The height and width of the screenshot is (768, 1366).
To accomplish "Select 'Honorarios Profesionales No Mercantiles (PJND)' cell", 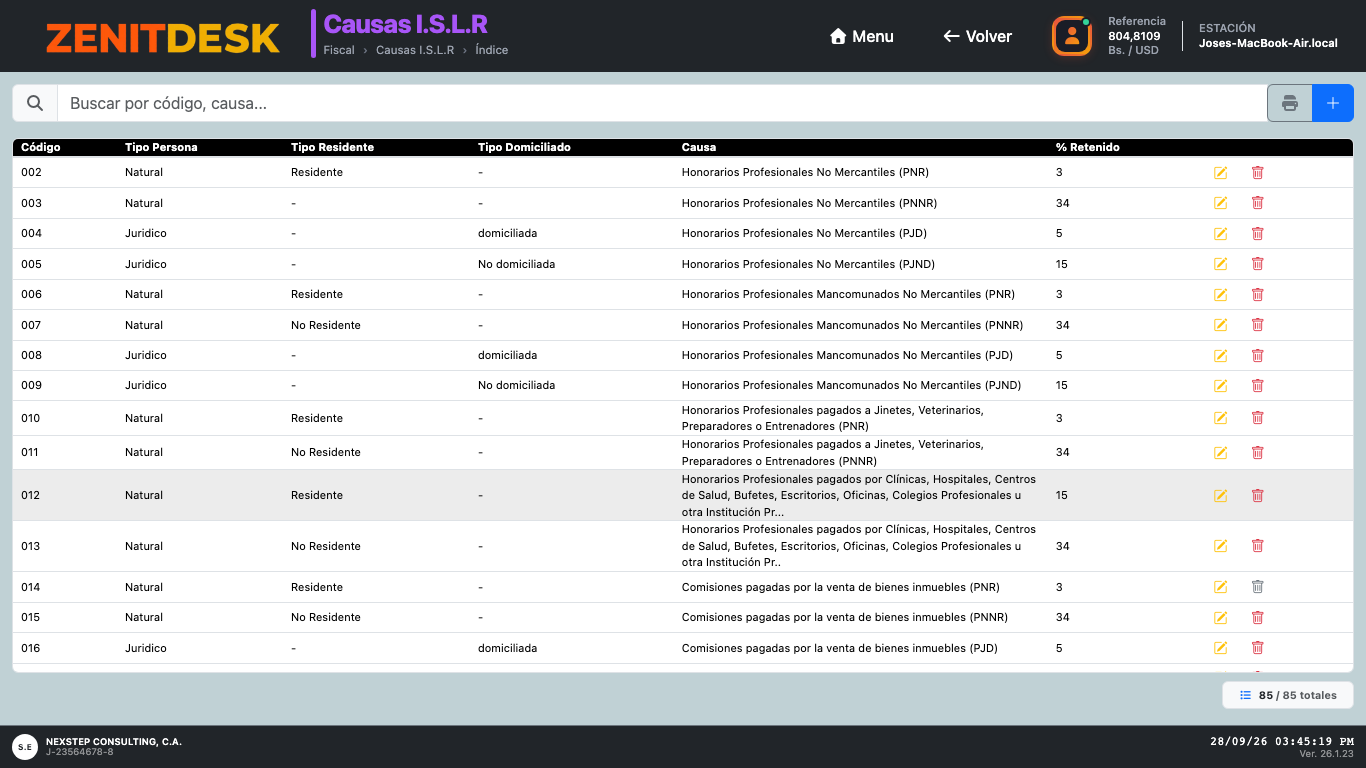I will coord(808,264).
